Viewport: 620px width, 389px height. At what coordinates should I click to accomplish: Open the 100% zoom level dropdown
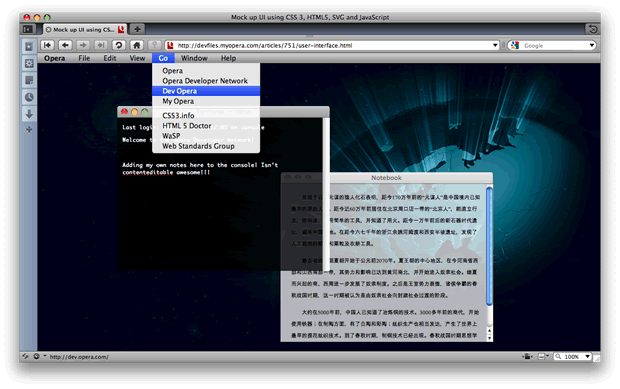coord(588,357)
